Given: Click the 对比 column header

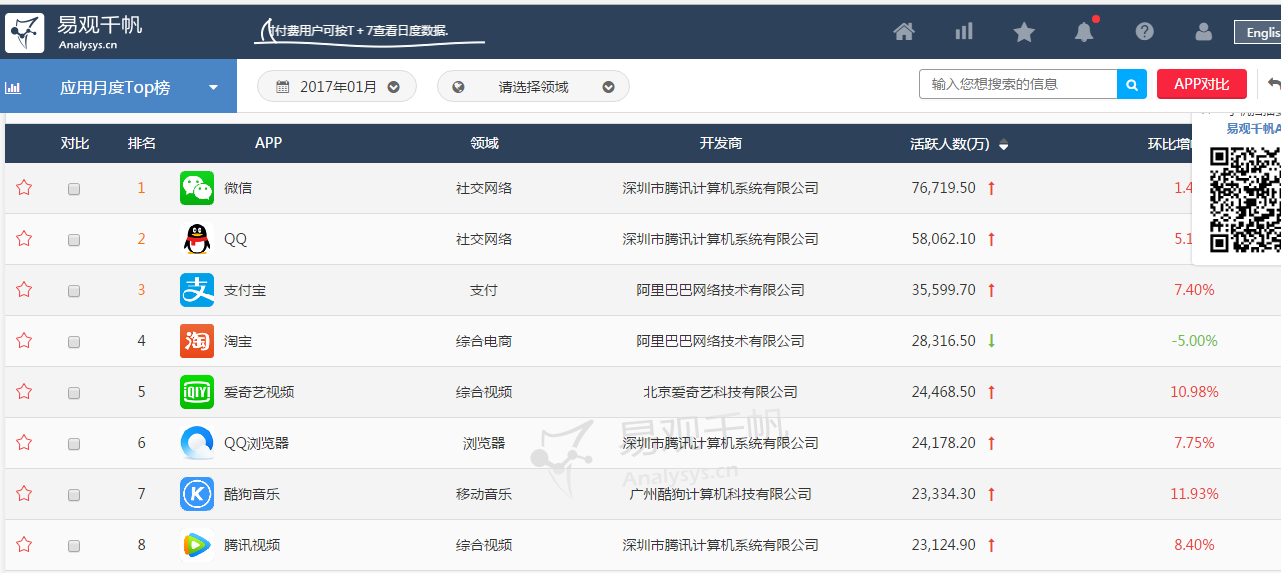Looking at the screenshot, I should pyautogui.click(x=75, y=143).
